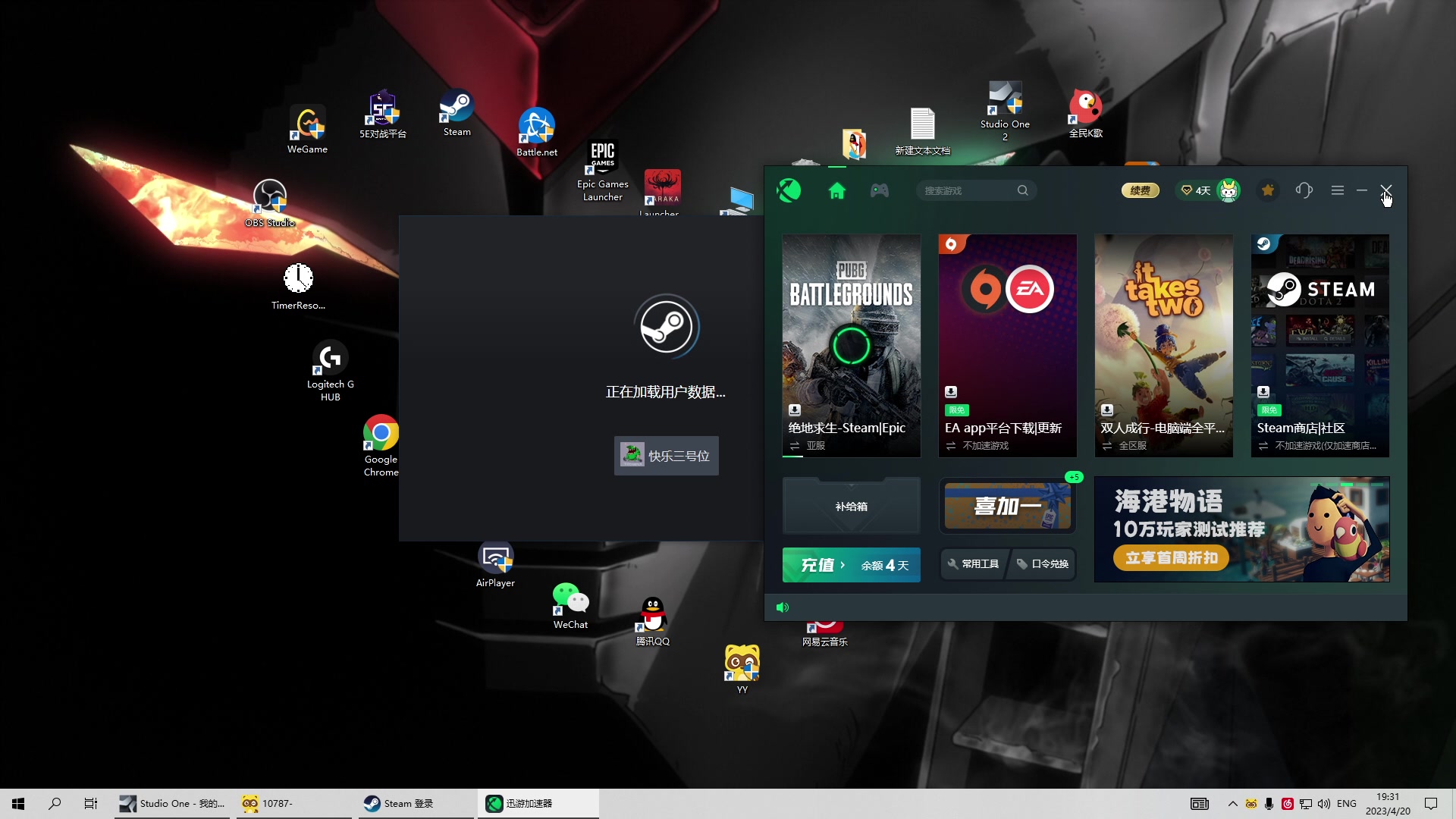Click the magnifier icon in search box

pyautogui.click(x=1022, y=190)
